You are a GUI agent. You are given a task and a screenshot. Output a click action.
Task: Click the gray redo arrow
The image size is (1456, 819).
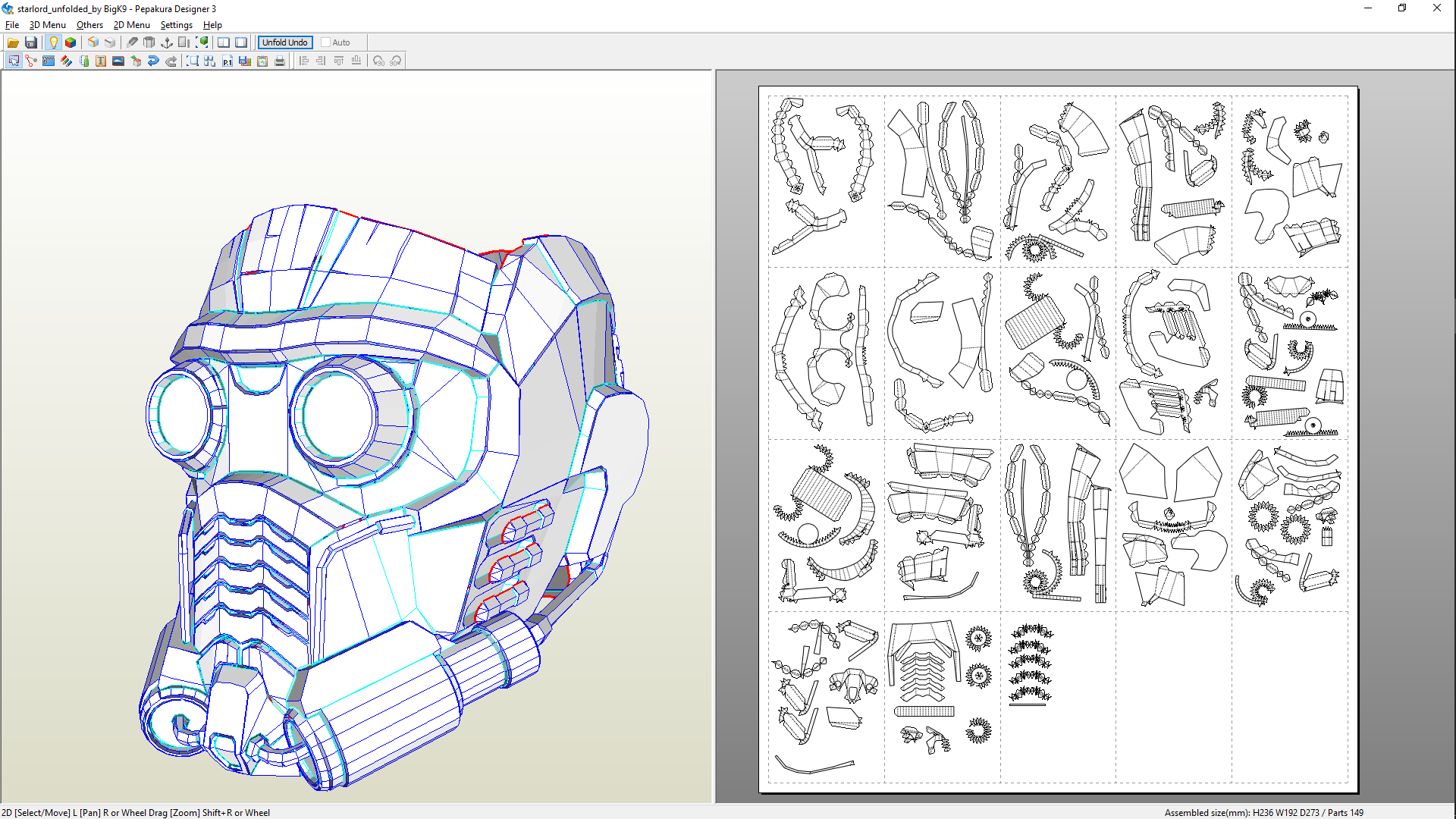coord(171,61)
